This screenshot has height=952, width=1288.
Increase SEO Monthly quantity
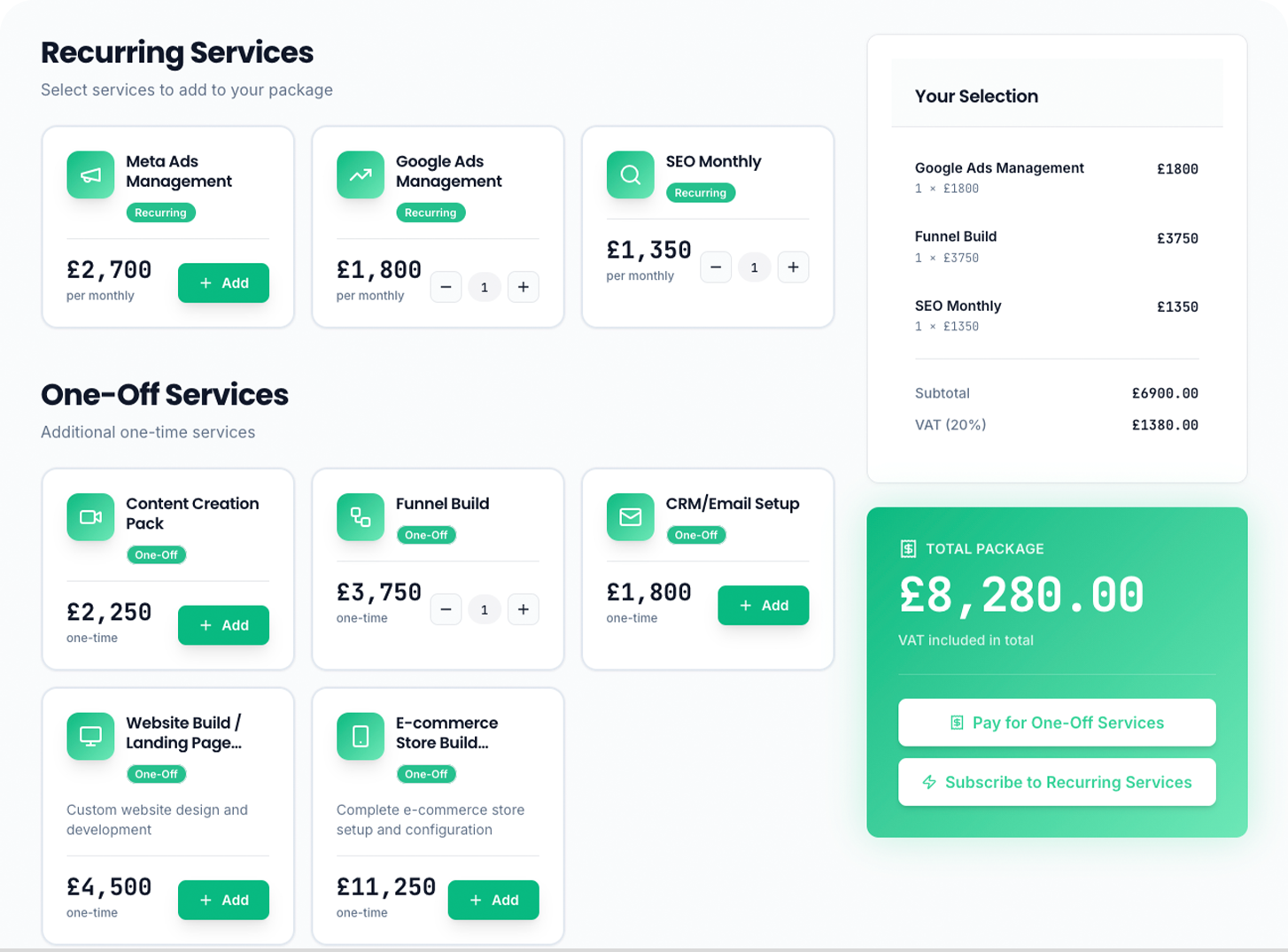[793, 267]
